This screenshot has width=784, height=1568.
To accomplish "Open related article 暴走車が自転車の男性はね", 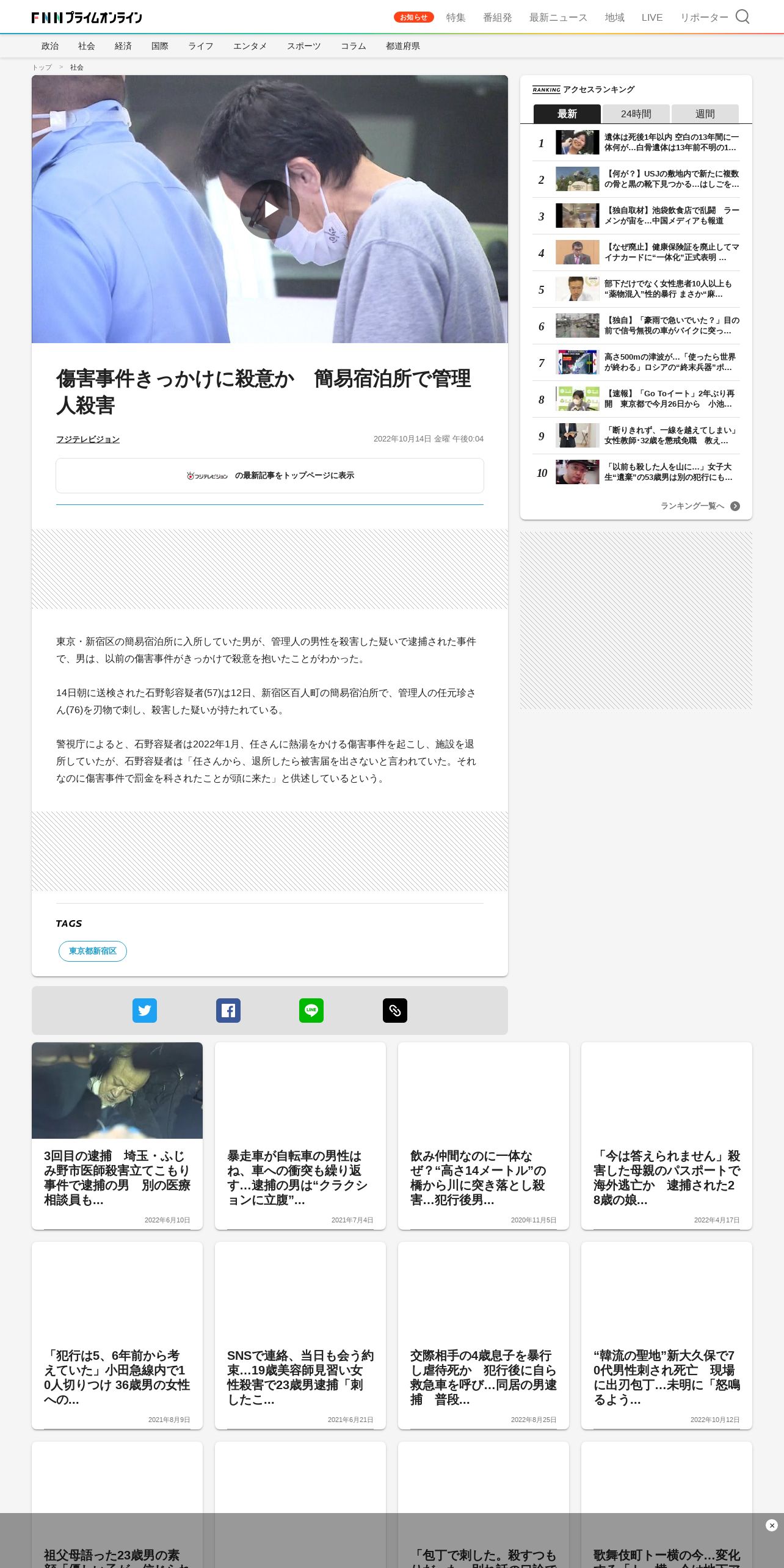I will click(300, 1136).
